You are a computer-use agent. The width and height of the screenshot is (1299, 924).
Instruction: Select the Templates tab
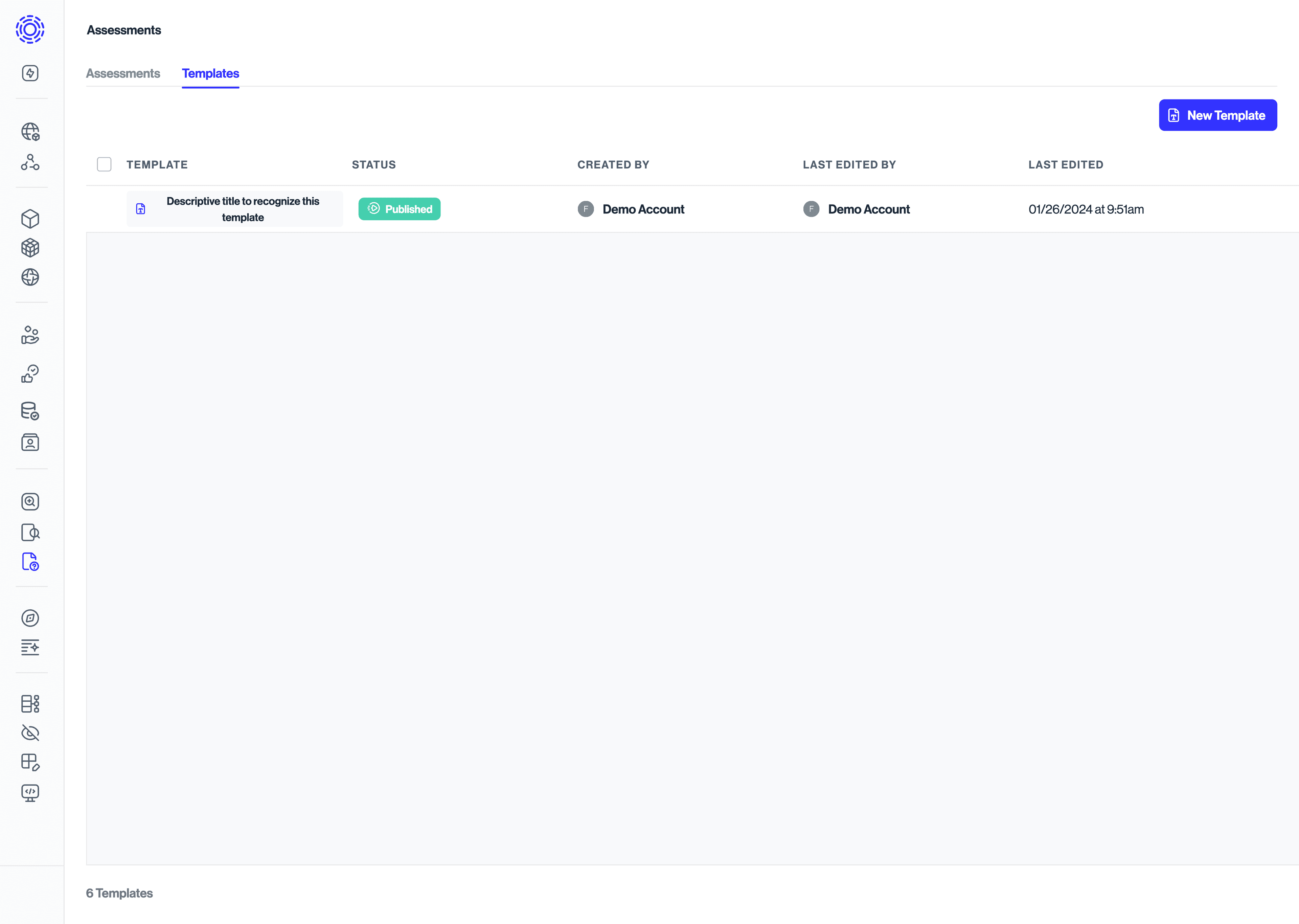[x=210, y=73]
